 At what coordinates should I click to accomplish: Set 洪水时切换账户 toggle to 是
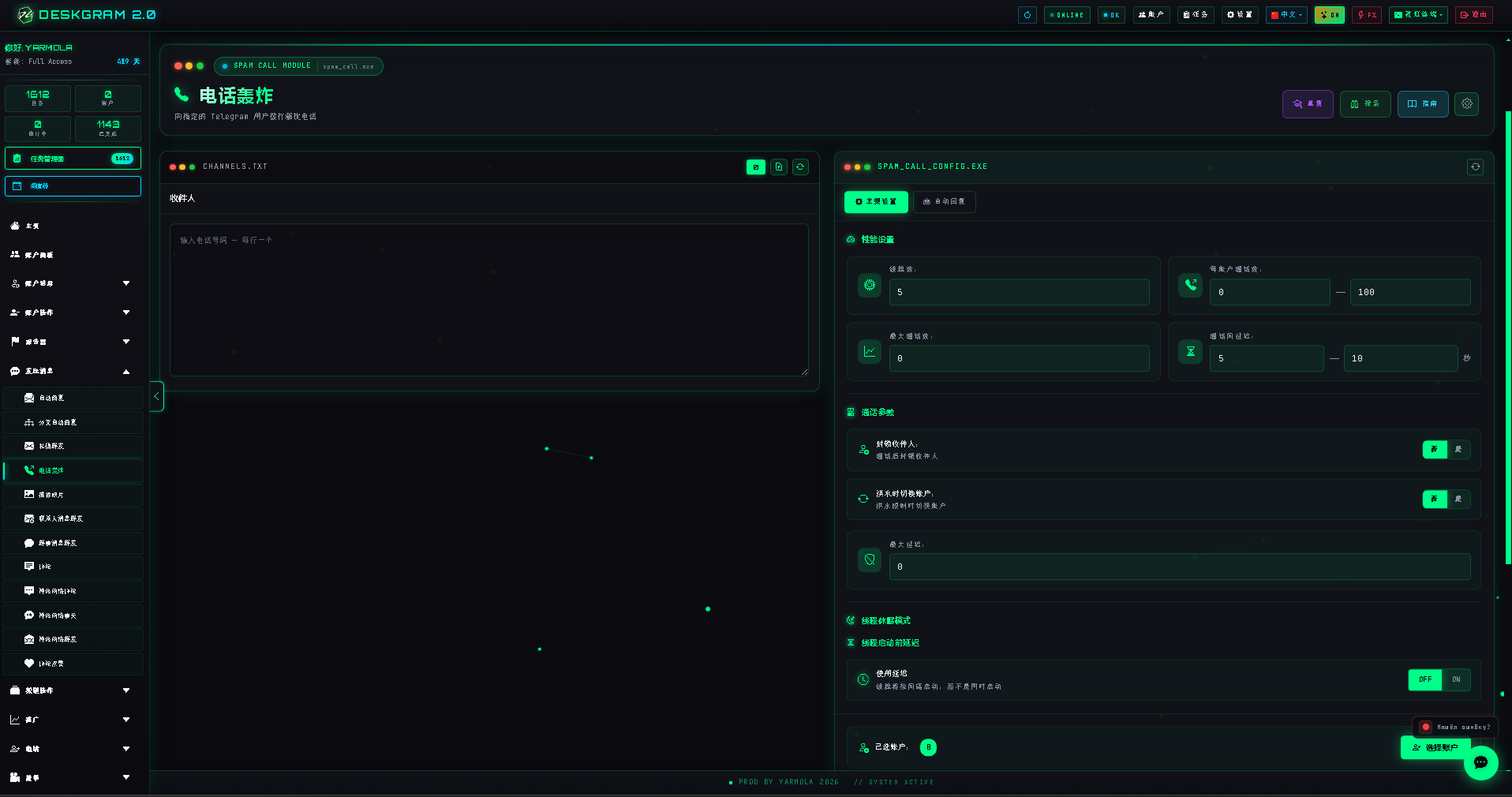1458,499
